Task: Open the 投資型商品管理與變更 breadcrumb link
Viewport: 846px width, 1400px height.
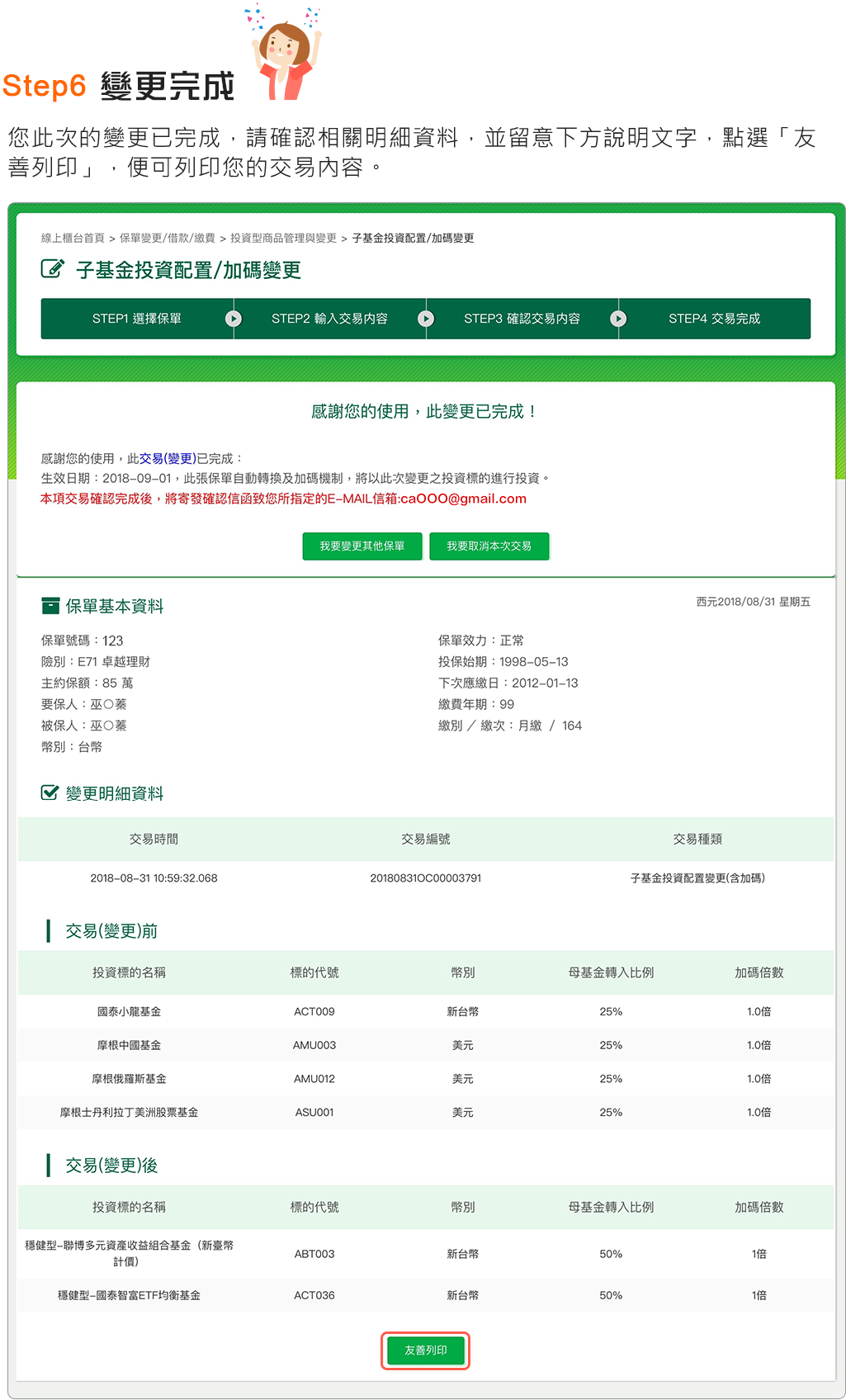Action: 283,238
